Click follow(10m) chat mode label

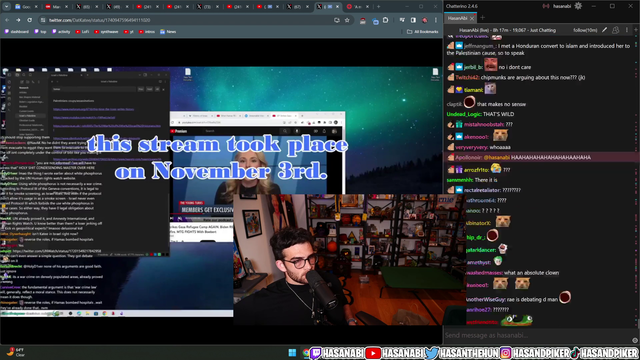tap(585, 30)
